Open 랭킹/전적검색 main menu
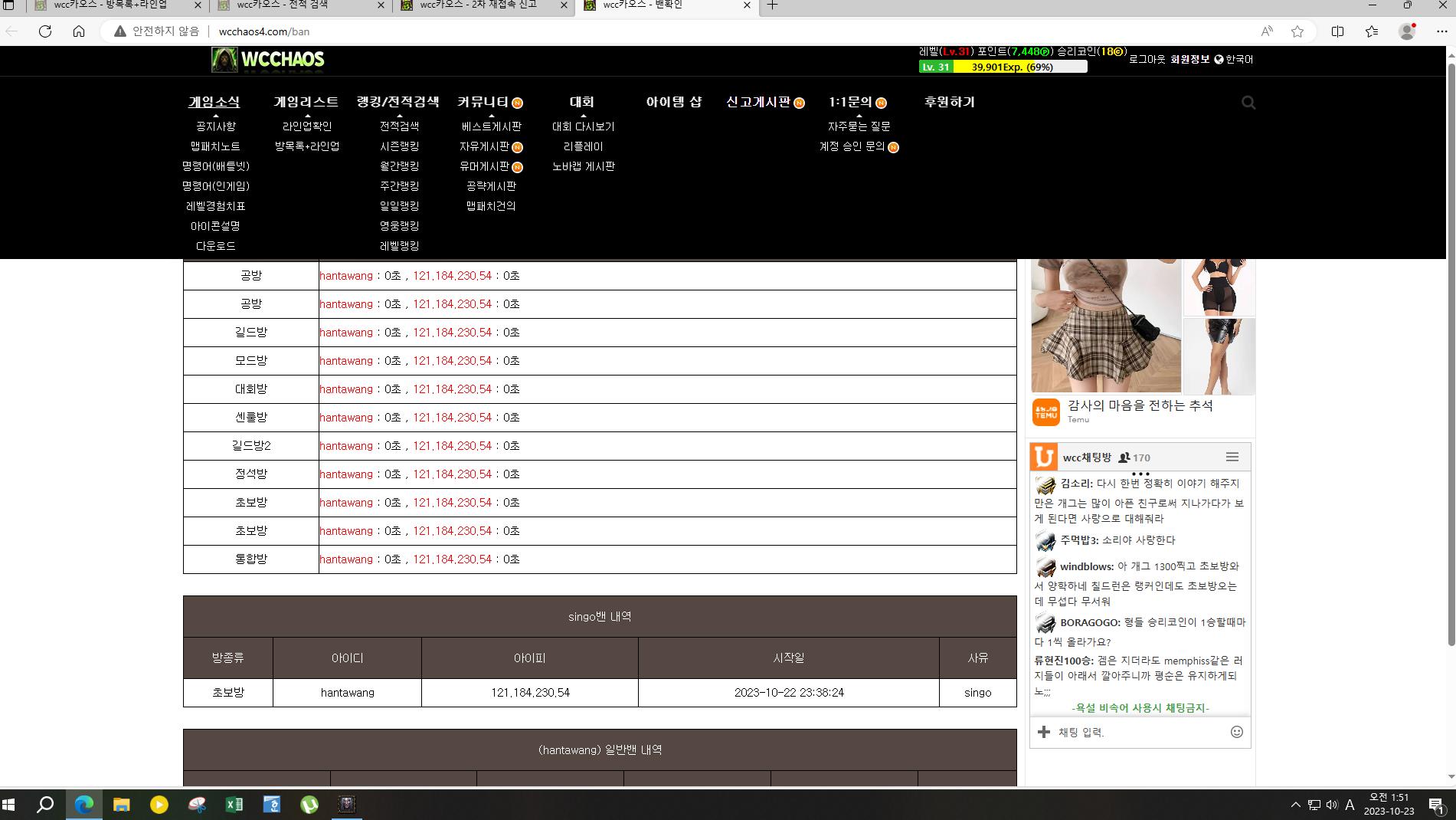This screenshot has width=1456, height=820. [x=398, y=102]
